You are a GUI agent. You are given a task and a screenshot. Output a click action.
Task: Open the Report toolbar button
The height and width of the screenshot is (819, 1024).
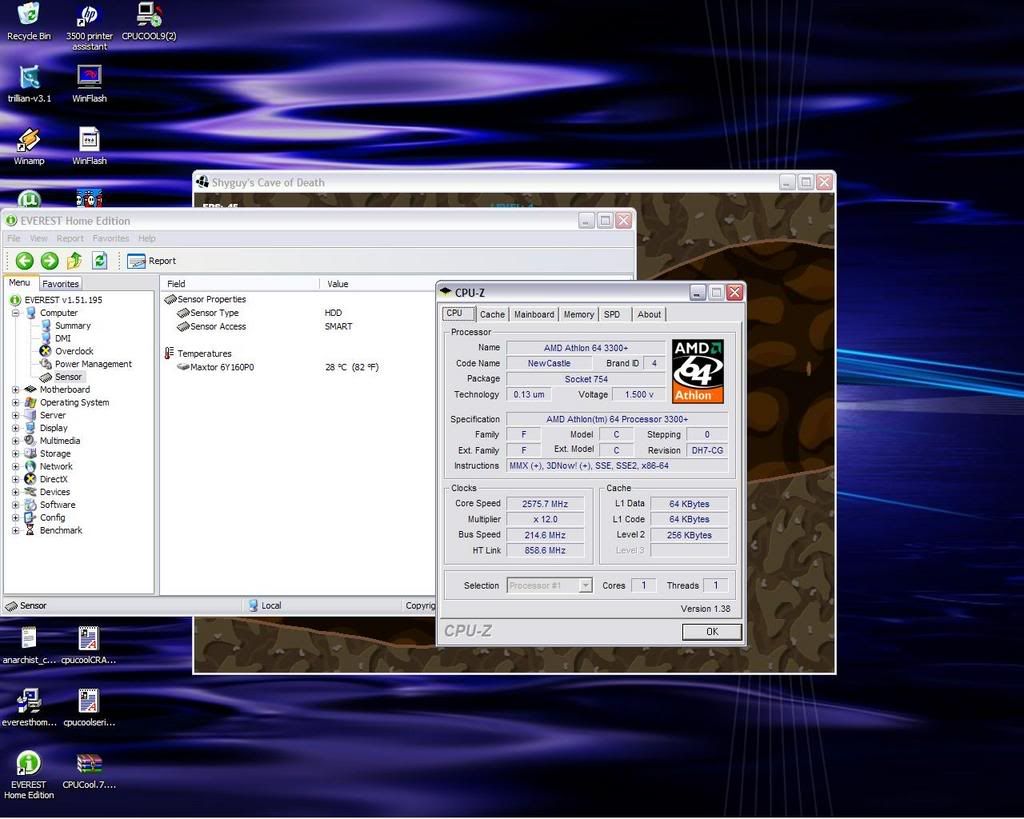point(151,261)
